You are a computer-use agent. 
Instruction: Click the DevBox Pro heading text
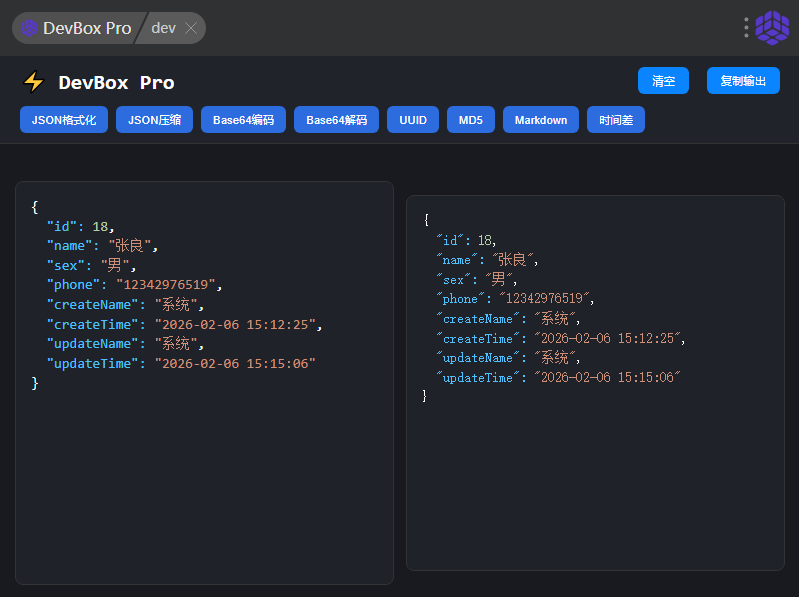point(116,82)
